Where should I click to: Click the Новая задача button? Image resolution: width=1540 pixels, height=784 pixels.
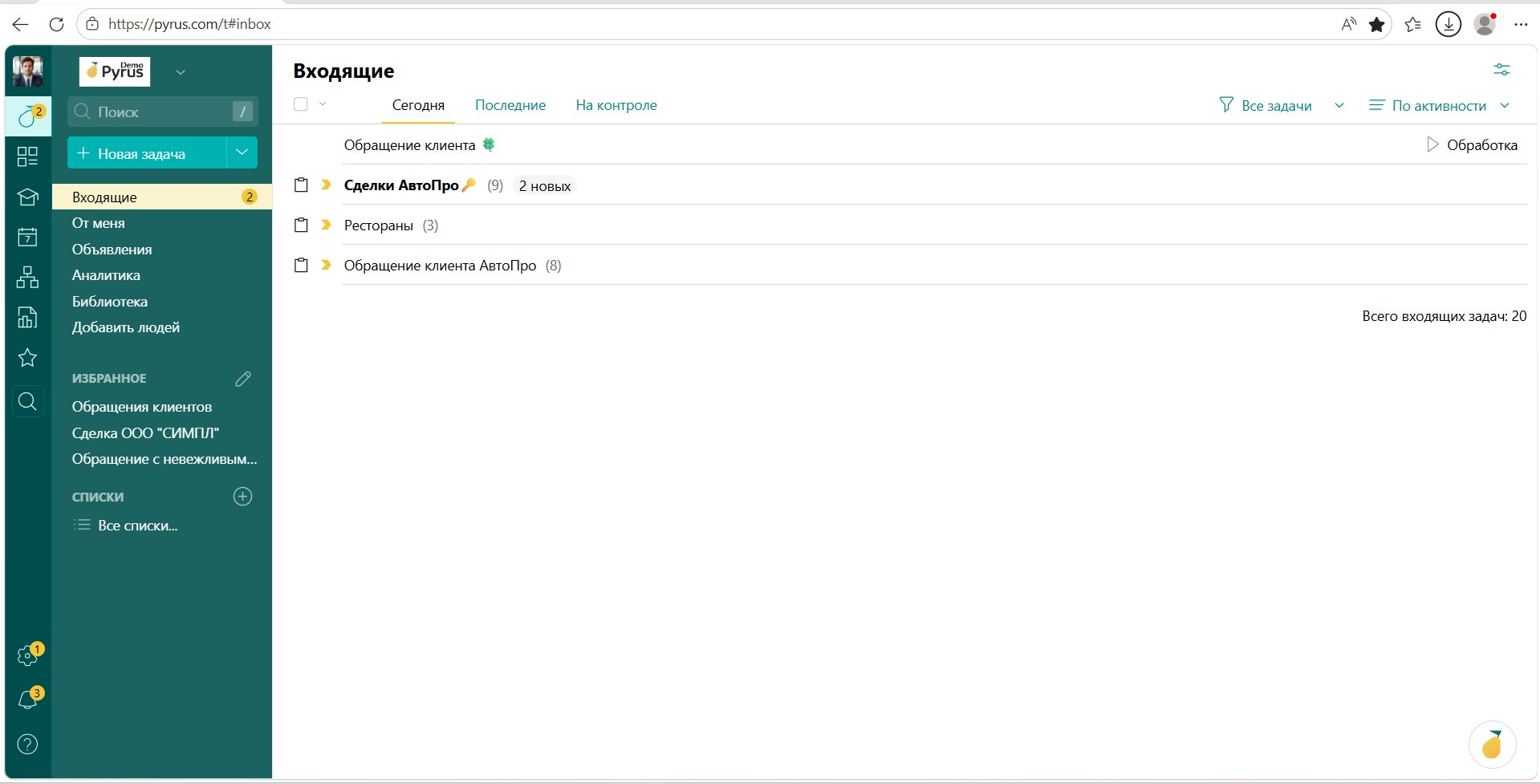tap(147, 153)
